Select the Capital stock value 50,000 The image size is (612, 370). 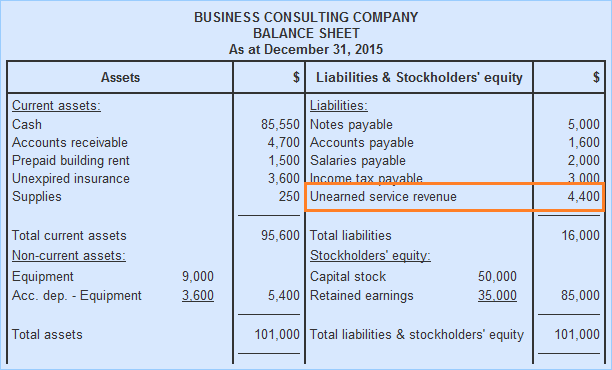(x=497, y=276)
